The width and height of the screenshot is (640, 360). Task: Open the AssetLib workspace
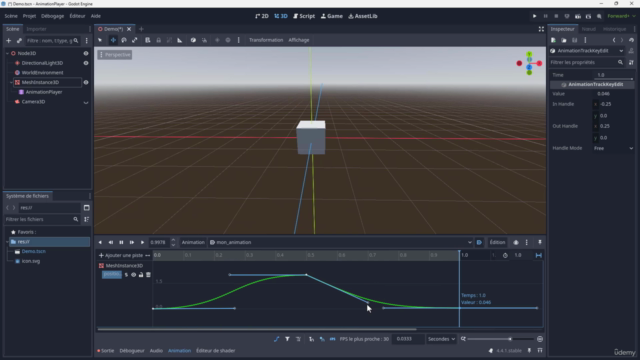coord(363,16)
